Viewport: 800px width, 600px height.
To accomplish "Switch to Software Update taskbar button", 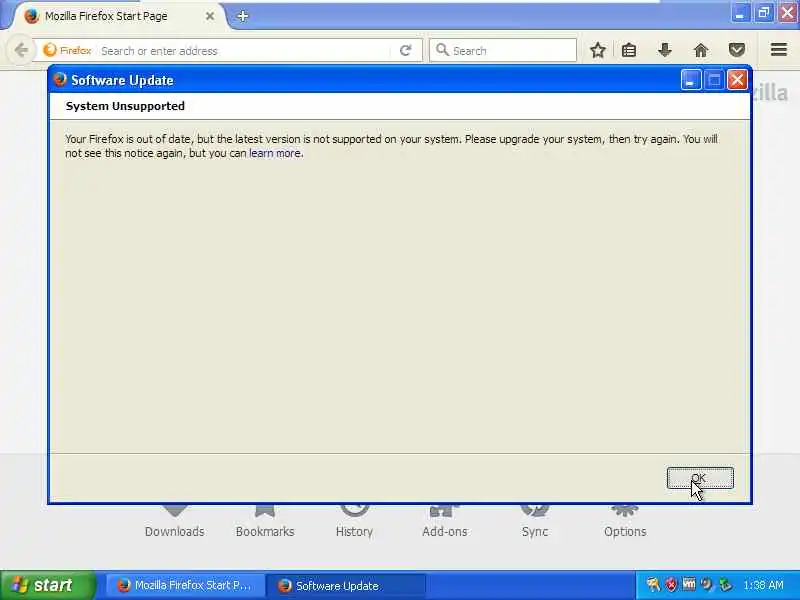I will tap(346, 585).
